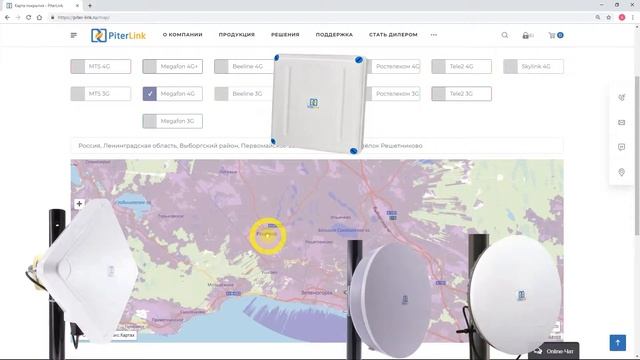The width and height of the screenshot is (640, 360).
Task: Toggle the MTS 4G coverage checkbox
Action: click(x=78, y=67)
